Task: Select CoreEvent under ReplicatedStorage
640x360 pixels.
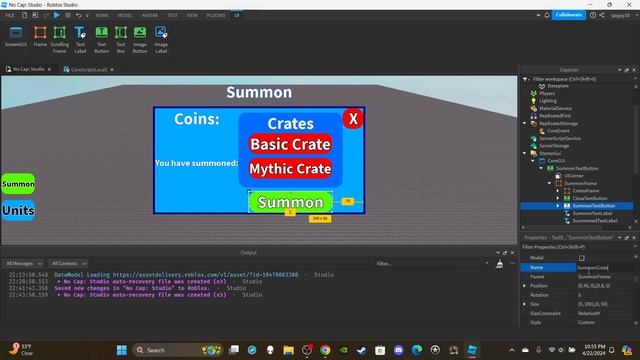Action: pos(558,131)
